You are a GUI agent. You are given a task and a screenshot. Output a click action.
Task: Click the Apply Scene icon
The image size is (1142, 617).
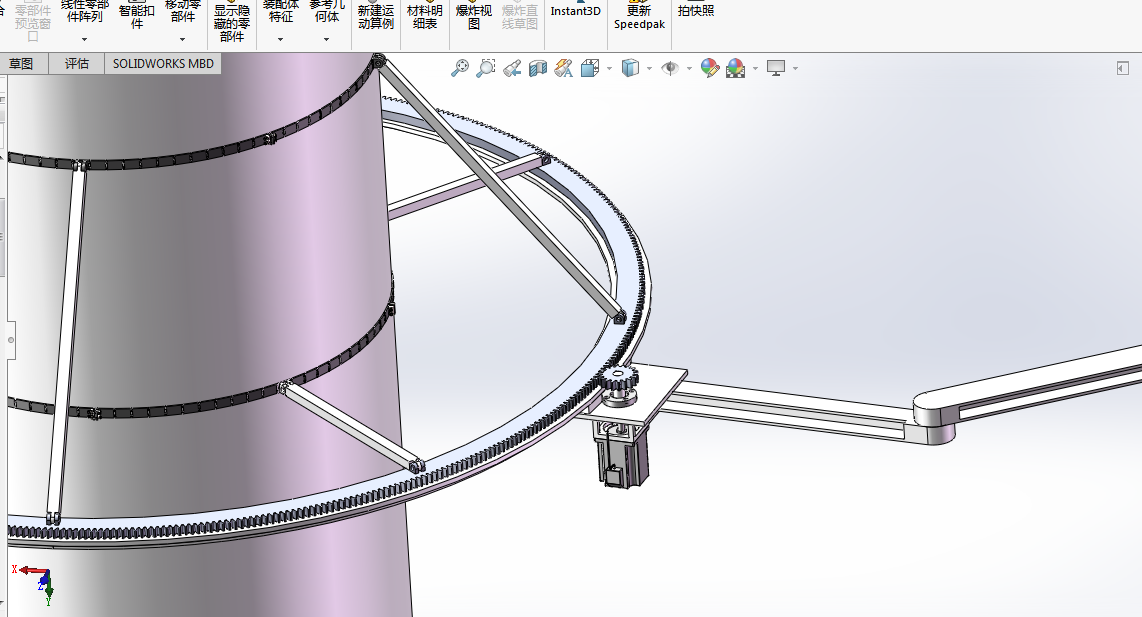coord(735,68)
